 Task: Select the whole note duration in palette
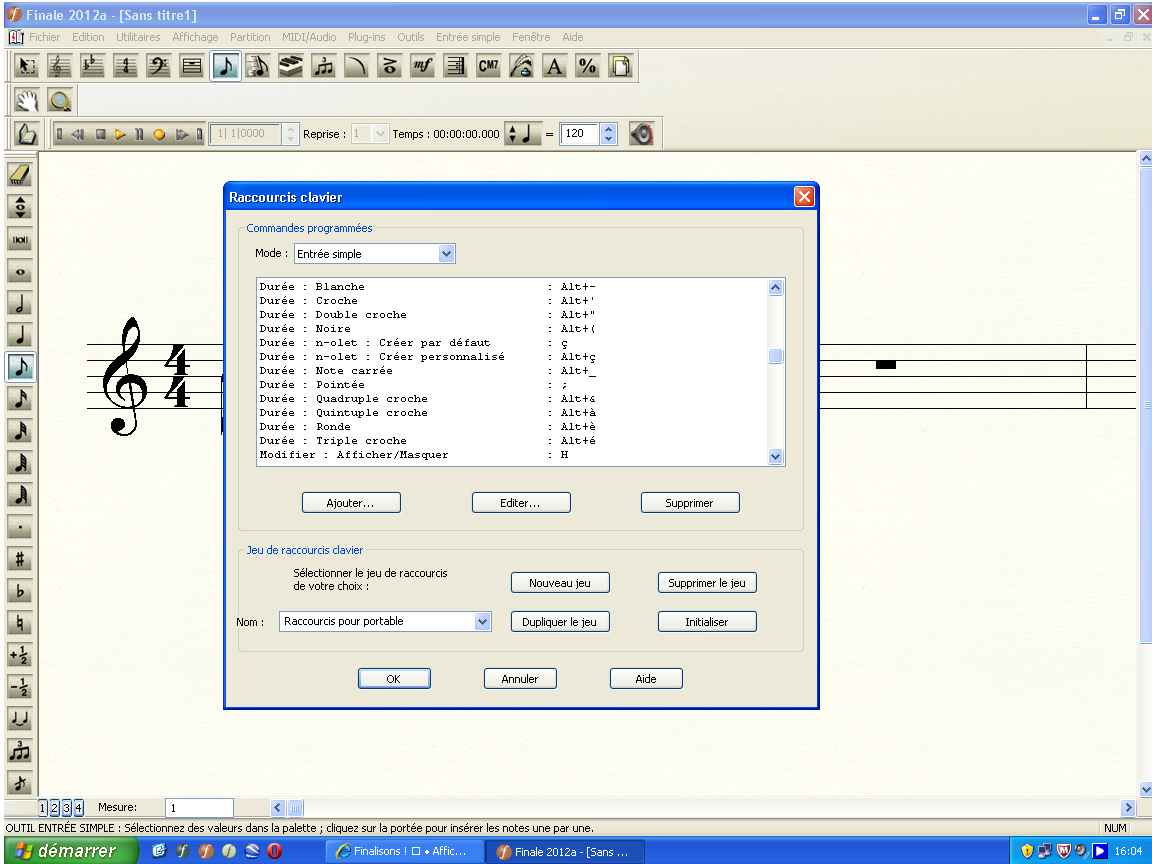click(20, 272)
